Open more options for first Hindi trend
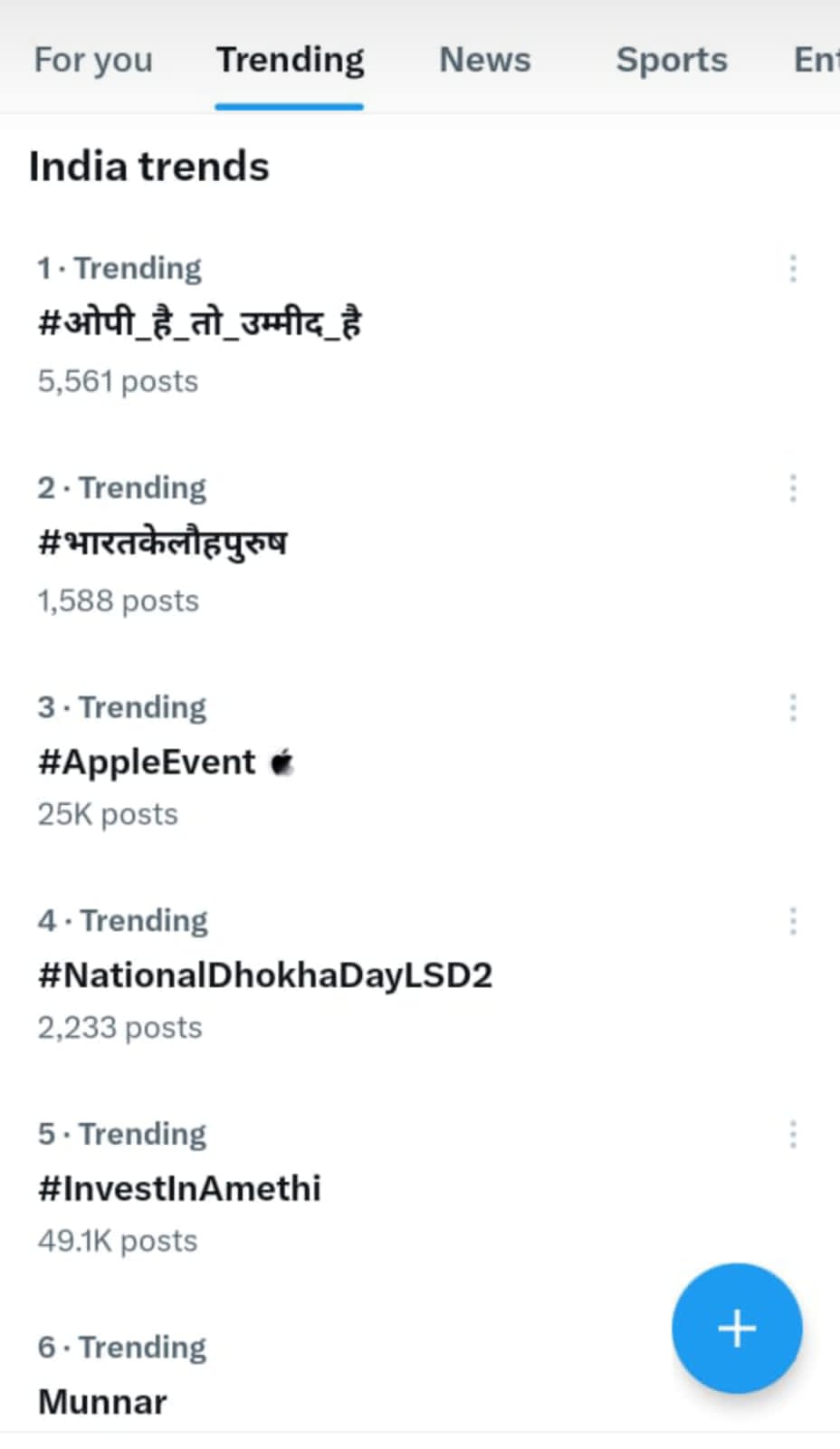 (793, 269)
